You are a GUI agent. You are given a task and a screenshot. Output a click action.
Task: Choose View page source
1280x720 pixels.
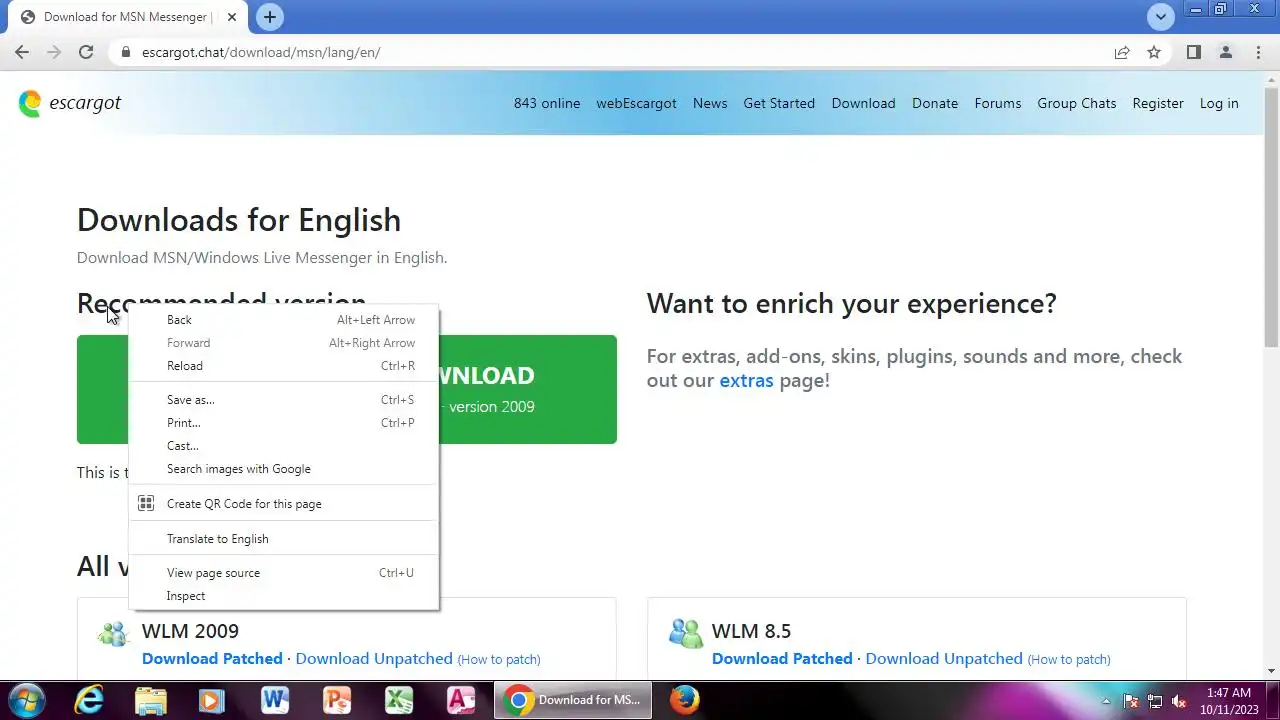pos(284,573)
